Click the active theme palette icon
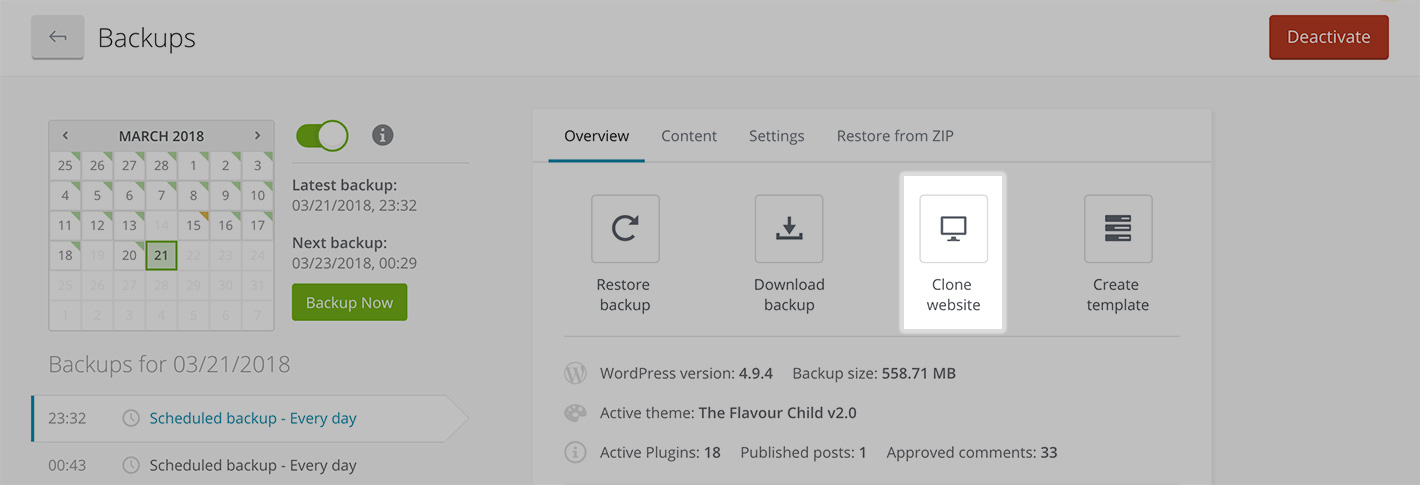 coord(575,413)
